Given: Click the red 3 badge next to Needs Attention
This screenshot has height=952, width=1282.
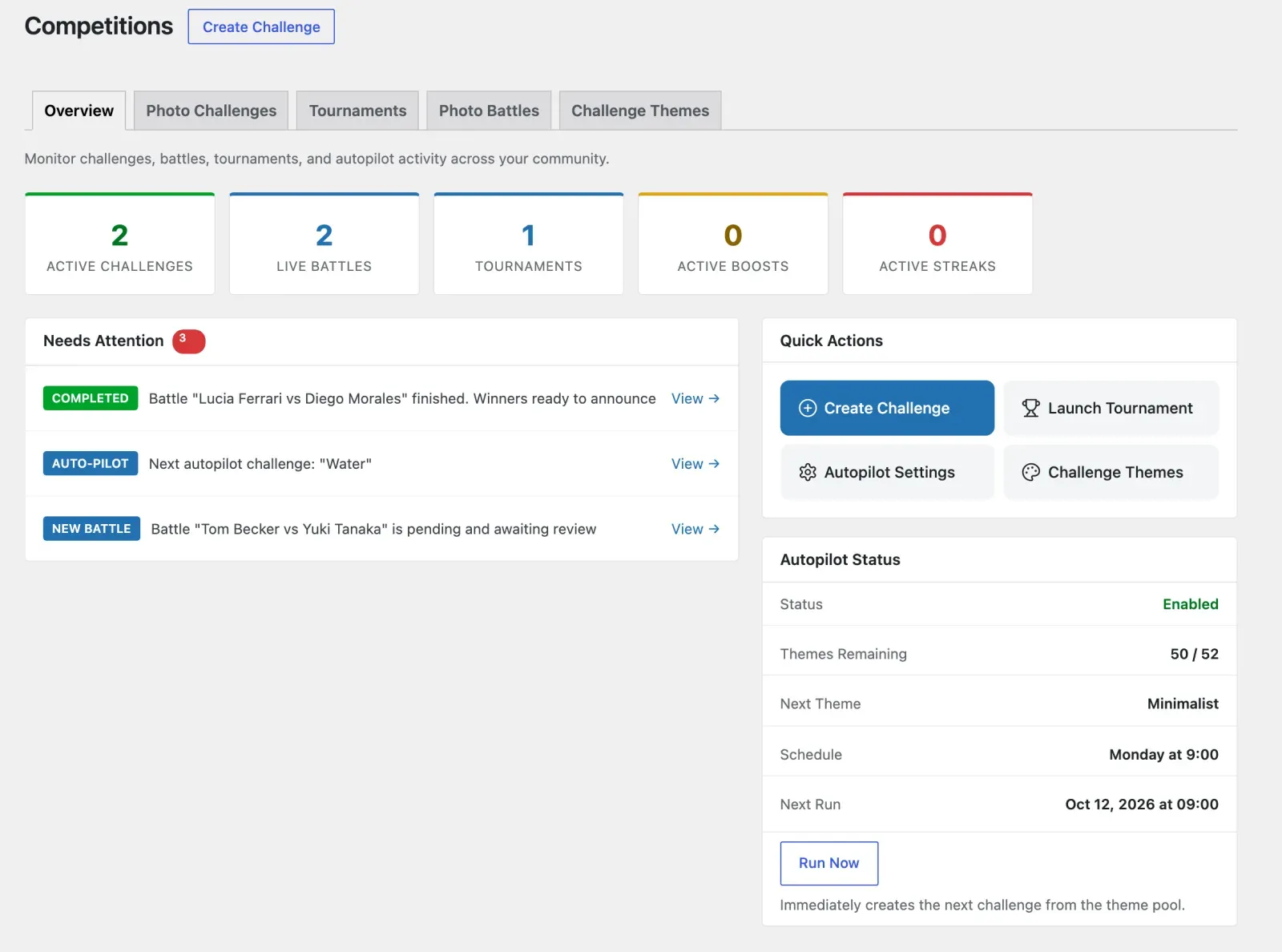Looking at the screenshot, I should pos(188,341).
